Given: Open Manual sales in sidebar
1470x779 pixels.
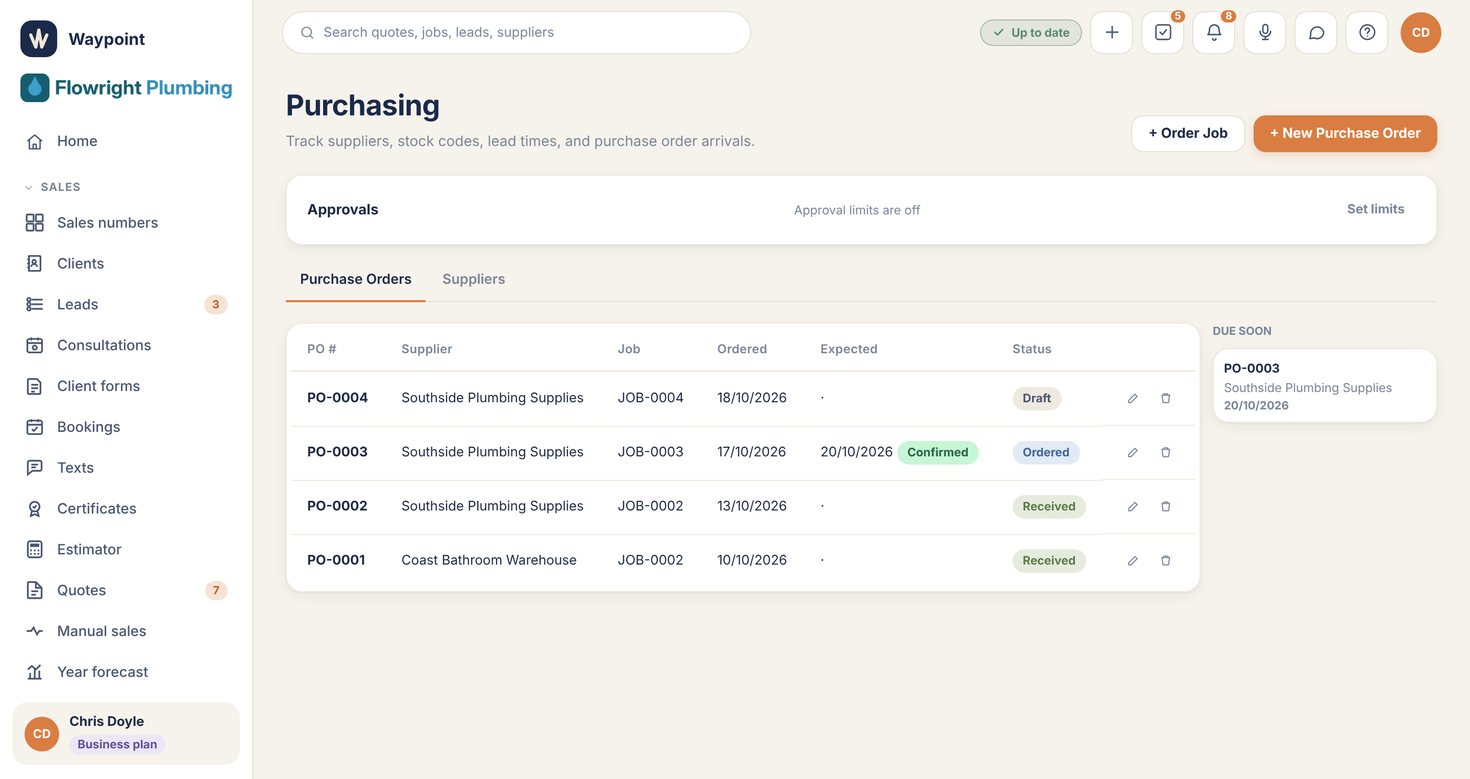Looking at the screenshot, I should [x=126, y=631].
